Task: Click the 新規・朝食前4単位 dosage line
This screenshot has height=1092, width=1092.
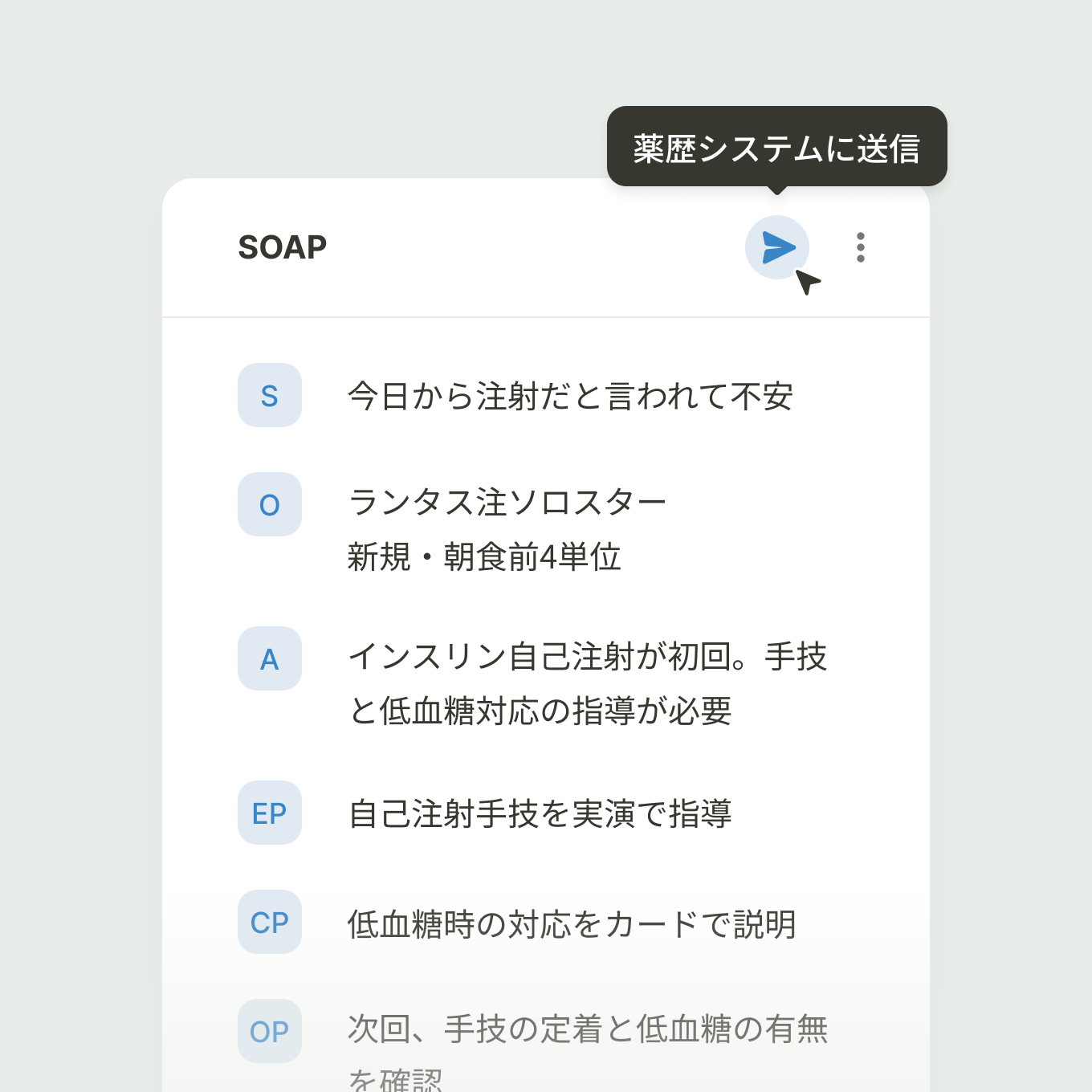Action: click(x=484, y=556)
